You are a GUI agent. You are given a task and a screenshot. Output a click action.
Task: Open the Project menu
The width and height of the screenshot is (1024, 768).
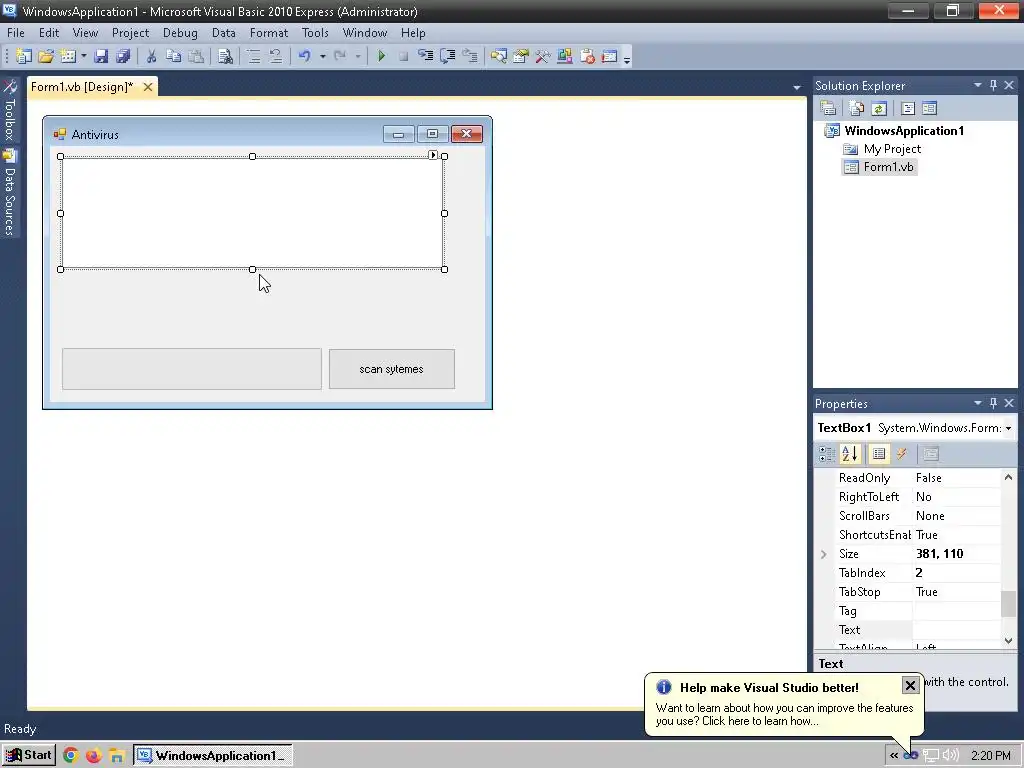tap(131, 33)
